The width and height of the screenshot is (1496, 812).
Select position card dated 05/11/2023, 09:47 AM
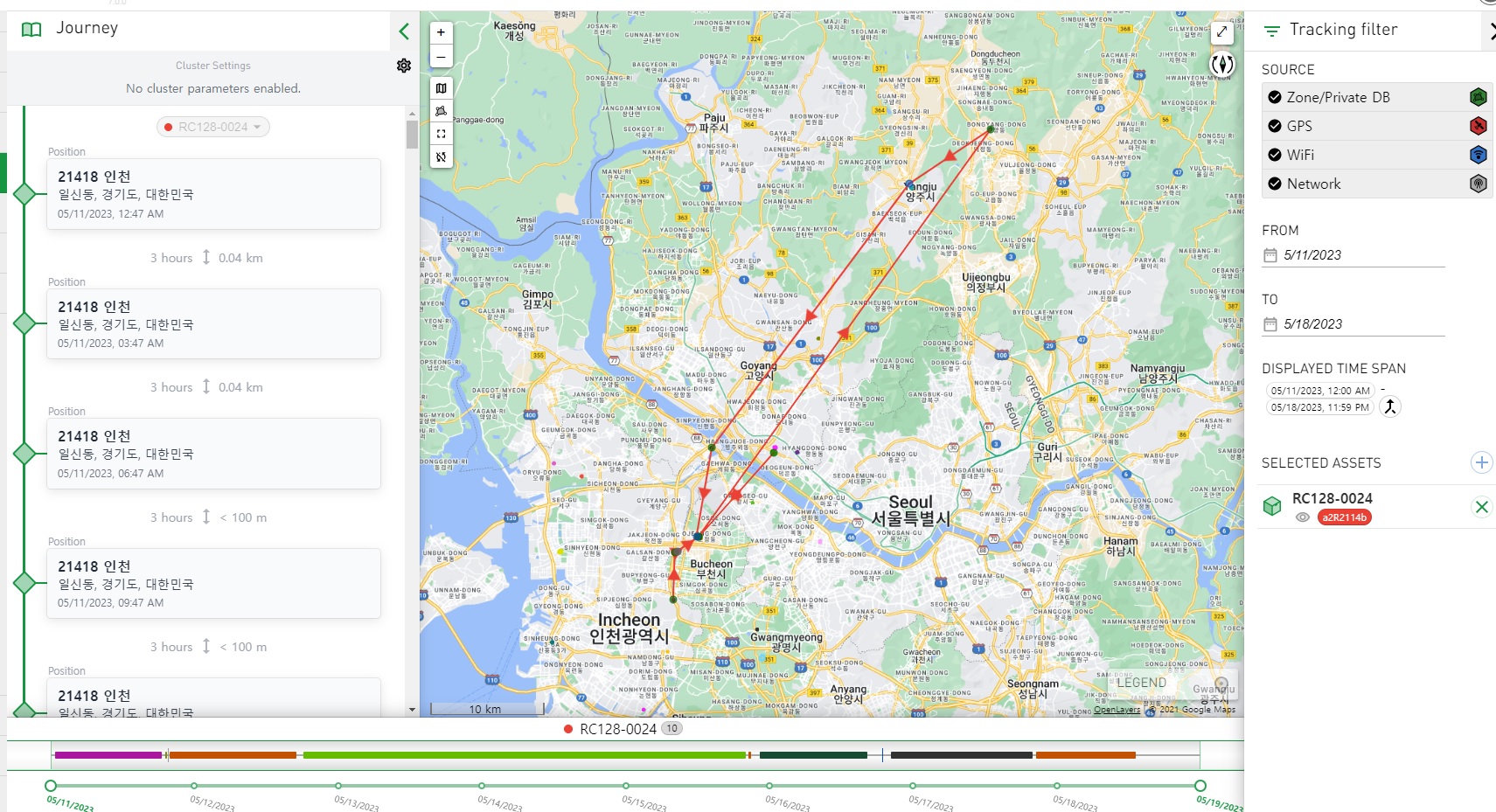pos(213,583)
